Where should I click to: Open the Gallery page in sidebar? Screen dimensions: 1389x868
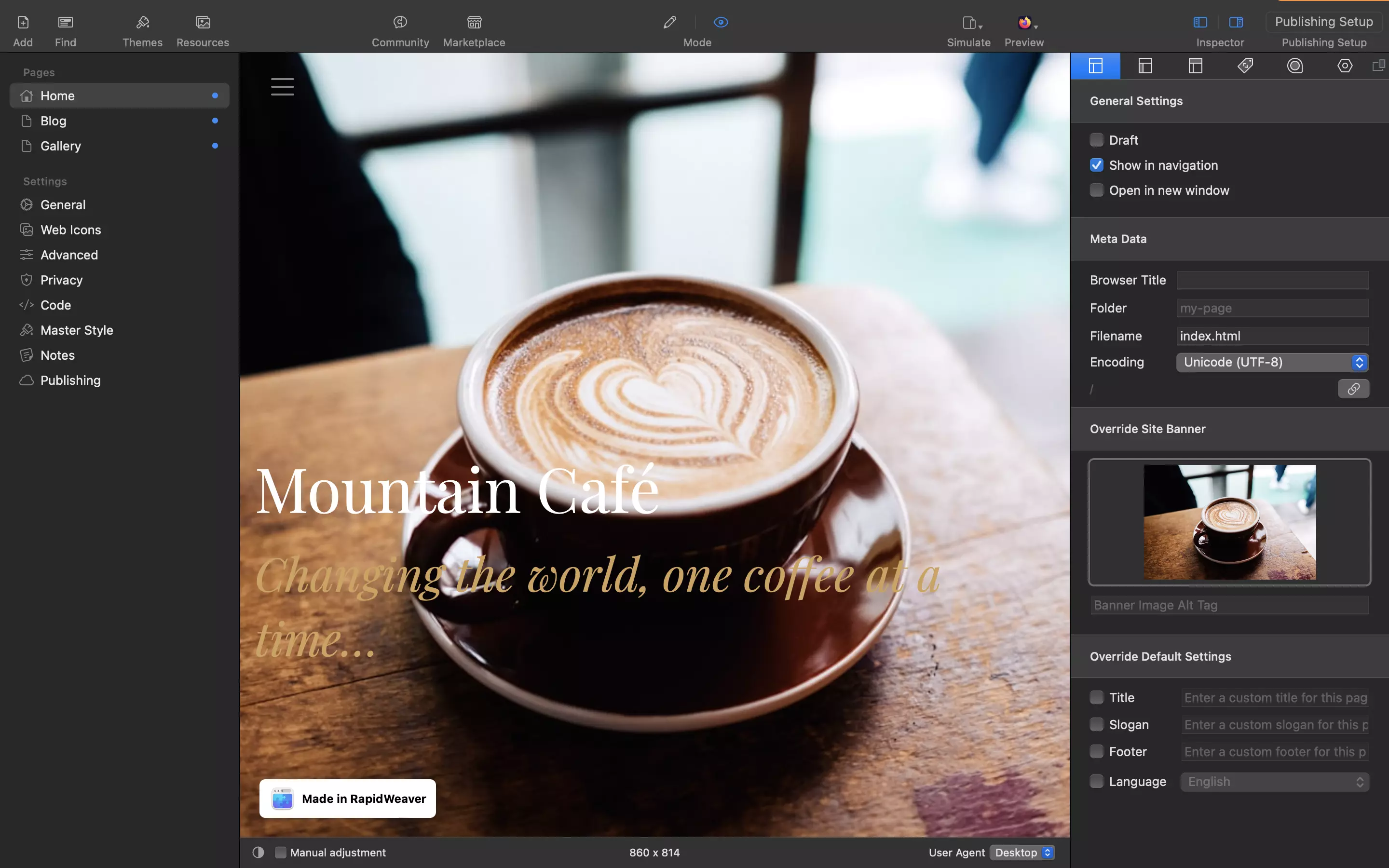point(60,146)
